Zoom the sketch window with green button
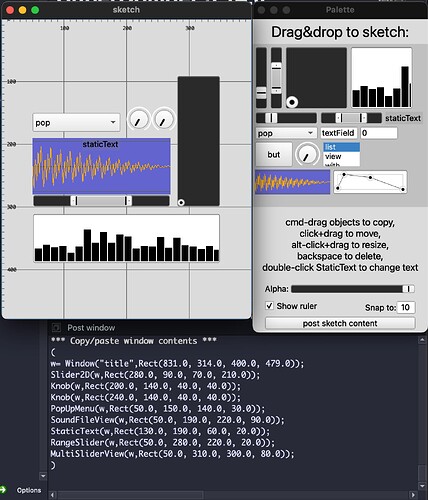This screenshot has height=500, width=428. coord(35,10)
